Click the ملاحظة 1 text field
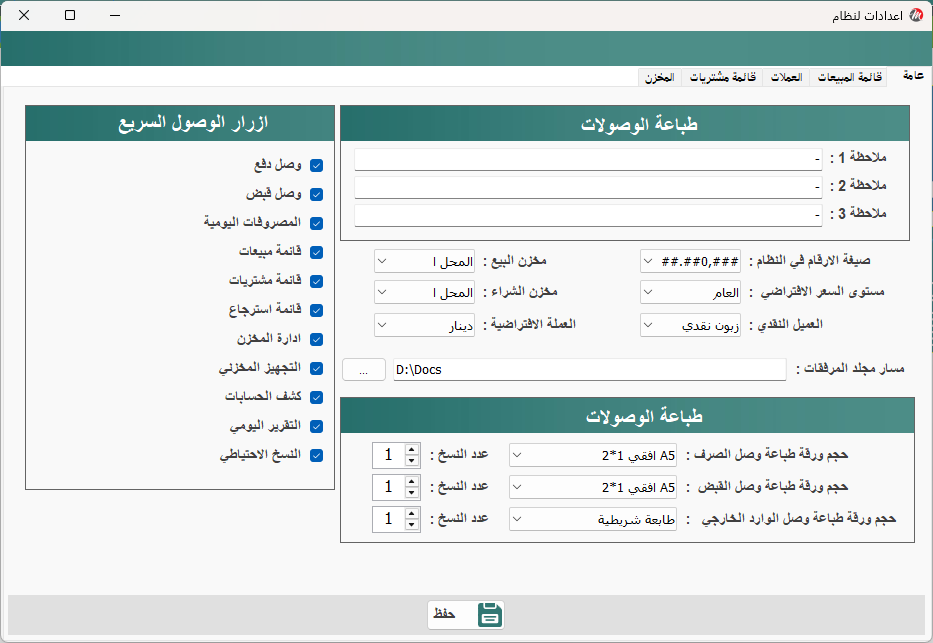The width and height of the screenshot is (933, 643). click(x=588, y=159)
